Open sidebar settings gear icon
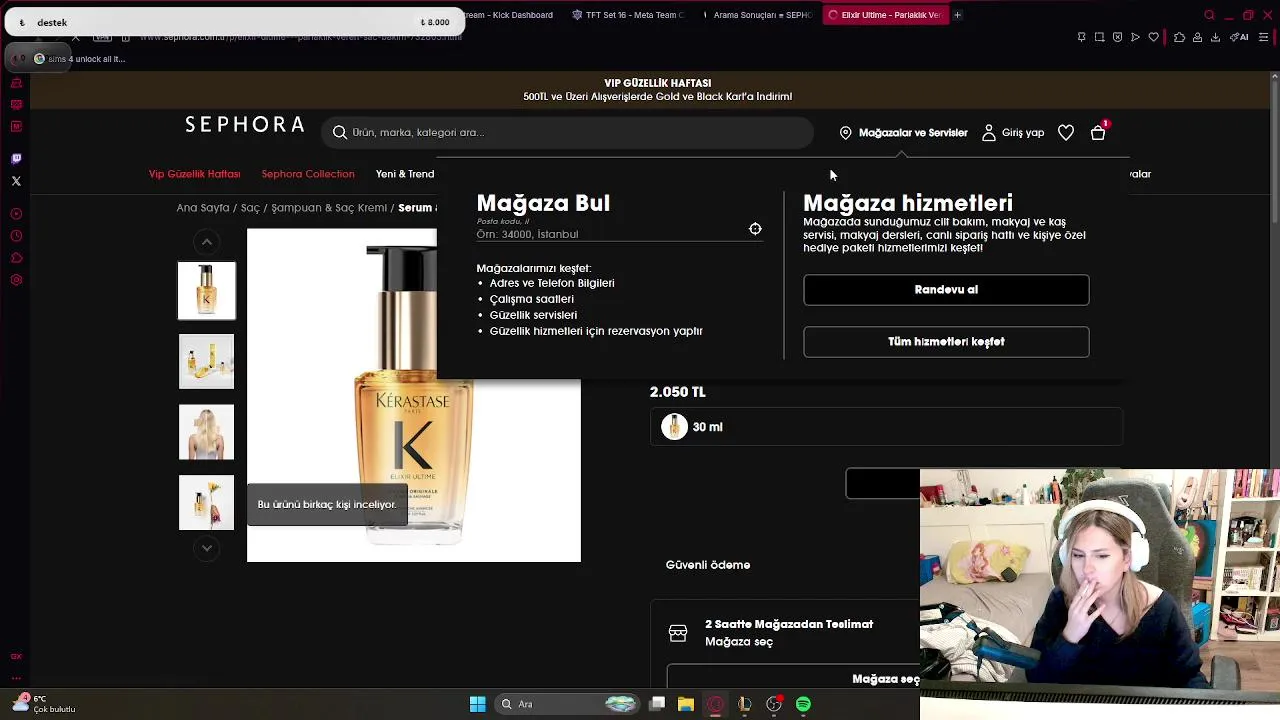This screenshot has width=1280, height=720. click(x=16, y=280)
